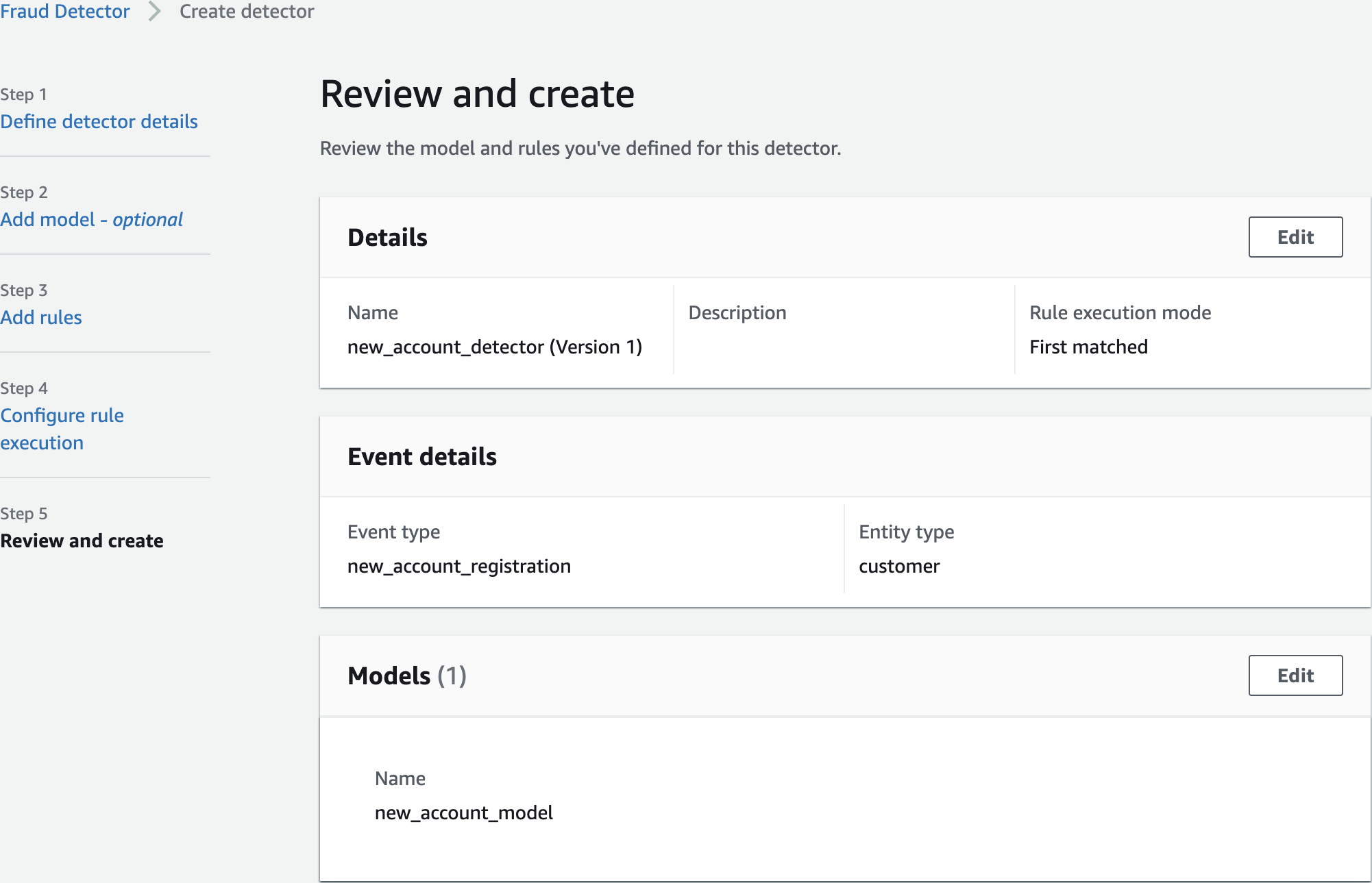Viewport: 1372px width, 883px height.
Task: Go to Define detector details step
Action: pyautogui.click(x=99, y=121)
